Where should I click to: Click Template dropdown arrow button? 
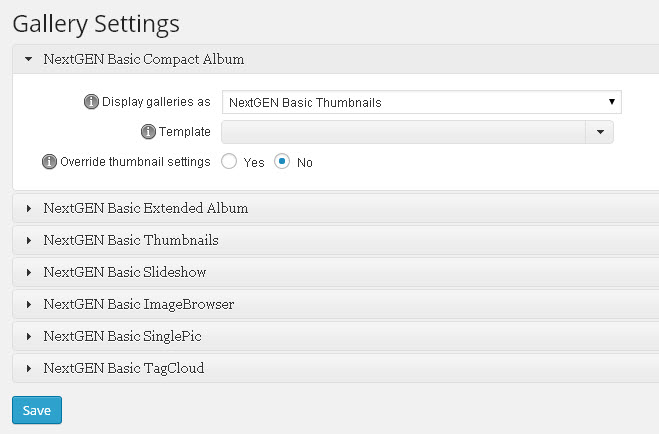click(x=600, y=132)
